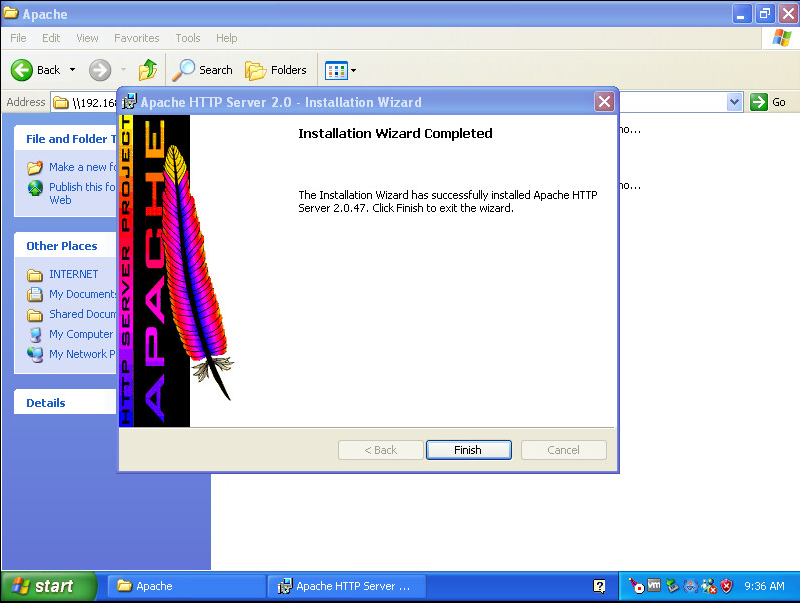Expand the Views dropdown arrow
This screenshot has width=800, height=603.
tap(354, 70)
